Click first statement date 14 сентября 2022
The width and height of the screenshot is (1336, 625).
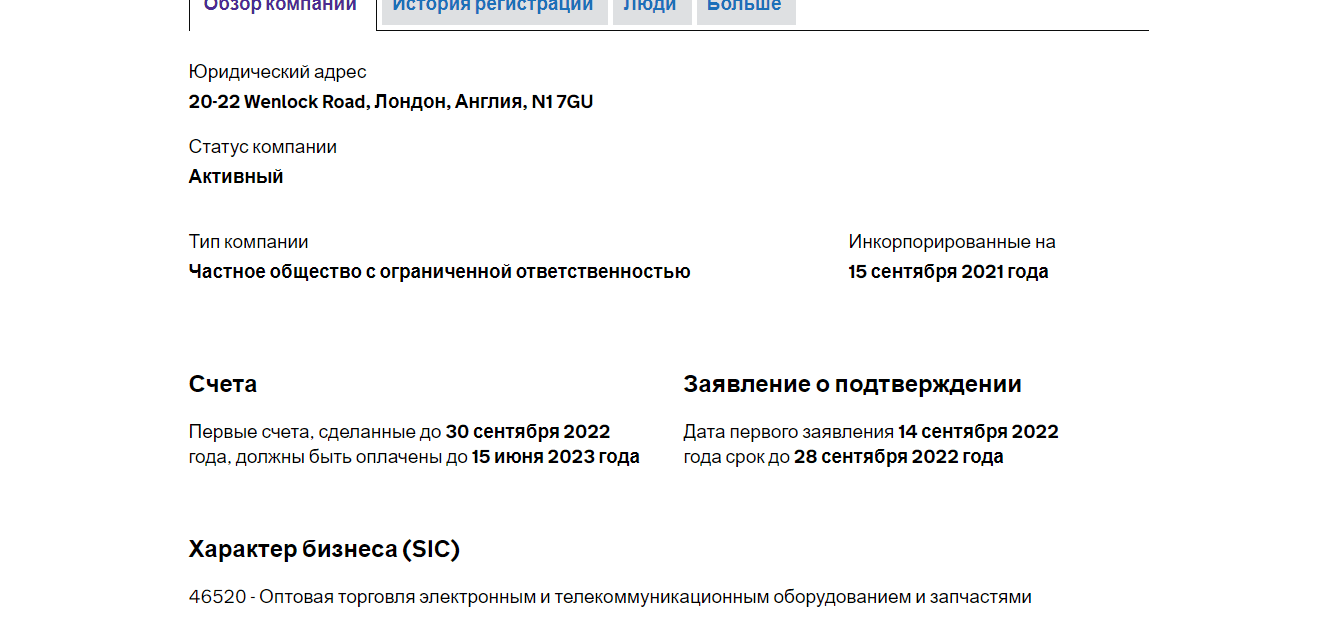pyautogui.click(x=977, y=432)
